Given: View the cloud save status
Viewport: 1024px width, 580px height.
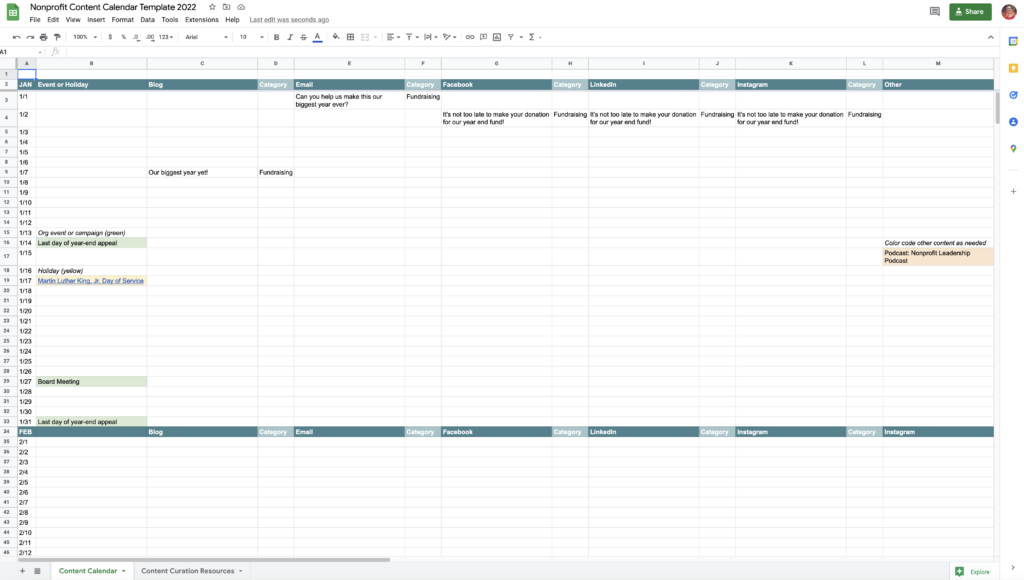Looking at the screenshot, I should pyautogui.click(x=241, y=7).
